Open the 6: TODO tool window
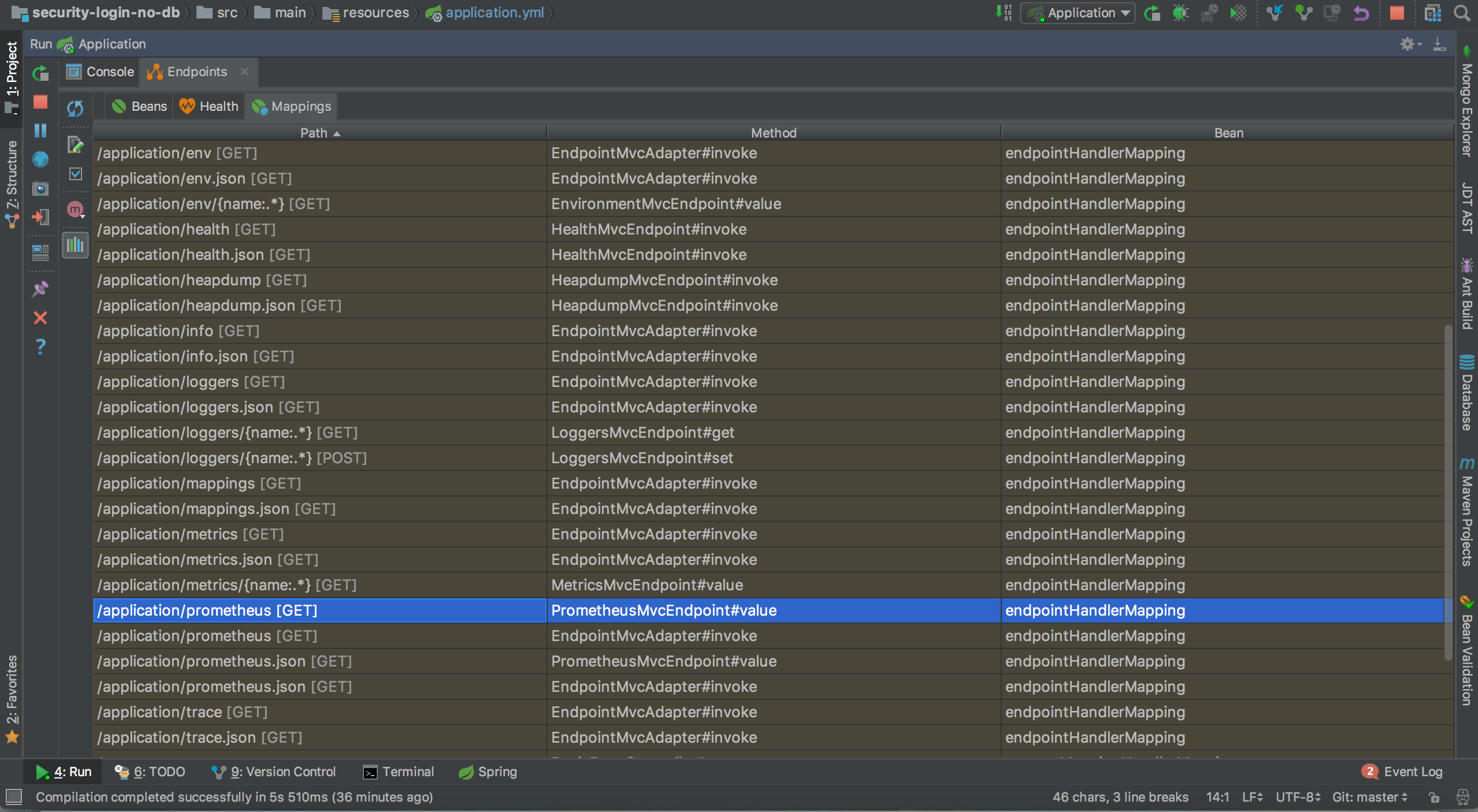The height and width of the screenshot is (812, 1478). pyautogui.click(x=150, y=772)
